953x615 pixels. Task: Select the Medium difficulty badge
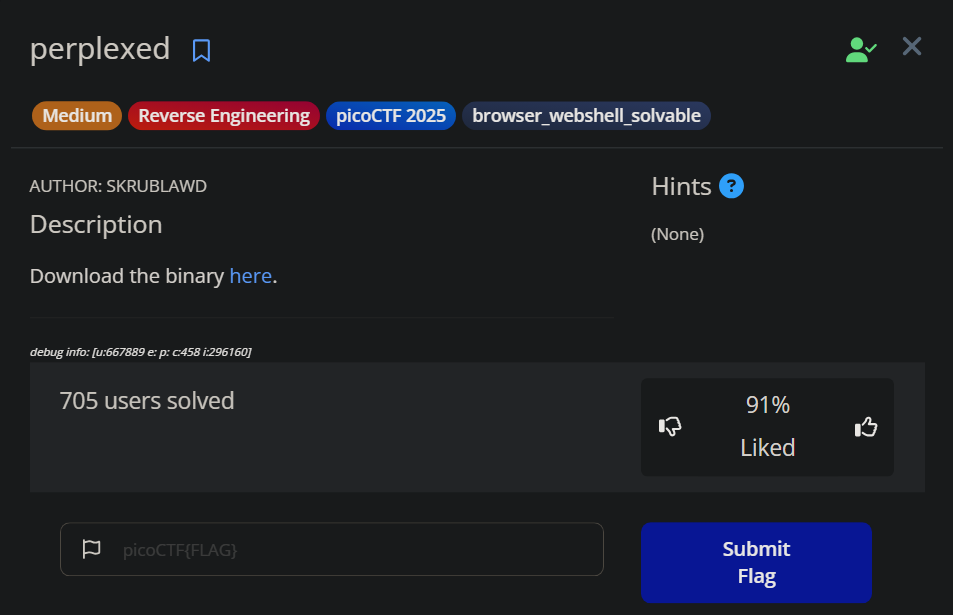(76, 115)
